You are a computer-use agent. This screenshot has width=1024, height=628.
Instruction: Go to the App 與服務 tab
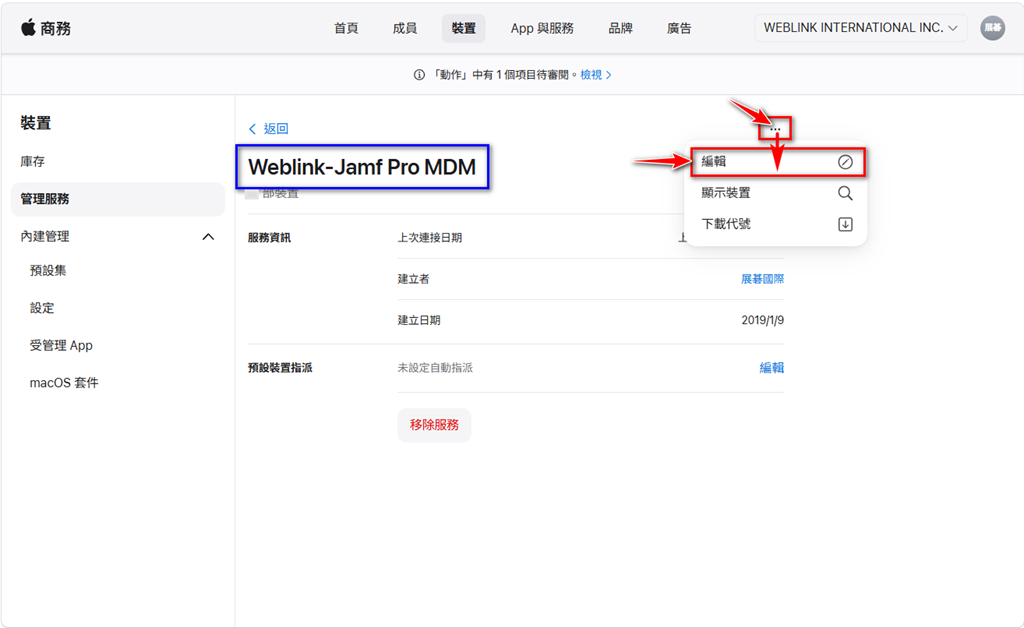pyautogui.click(x=542, y=28)
